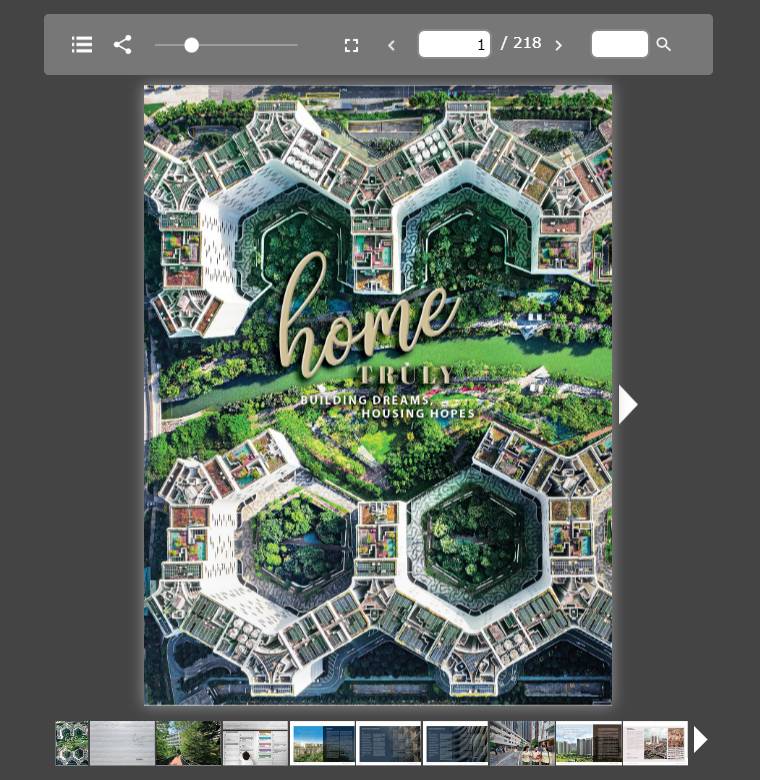Click the search text box
This screenshot has height=780, width=760.
[x=619, y=44]
